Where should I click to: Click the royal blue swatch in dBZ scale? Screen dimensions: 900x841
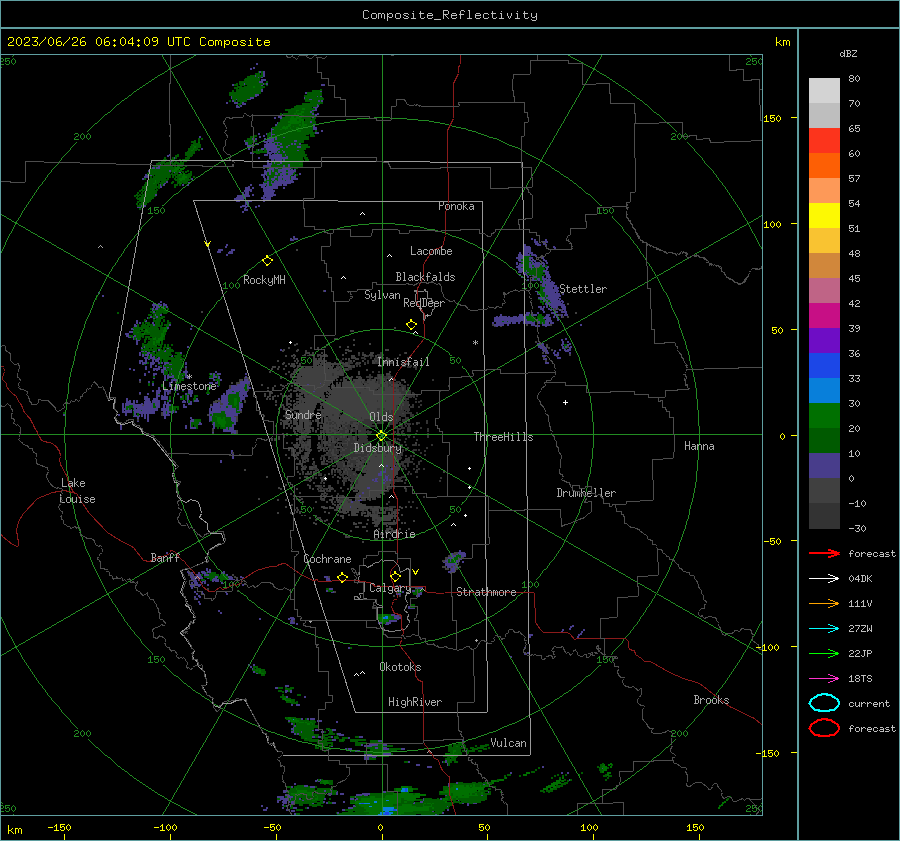pos(824,366)
